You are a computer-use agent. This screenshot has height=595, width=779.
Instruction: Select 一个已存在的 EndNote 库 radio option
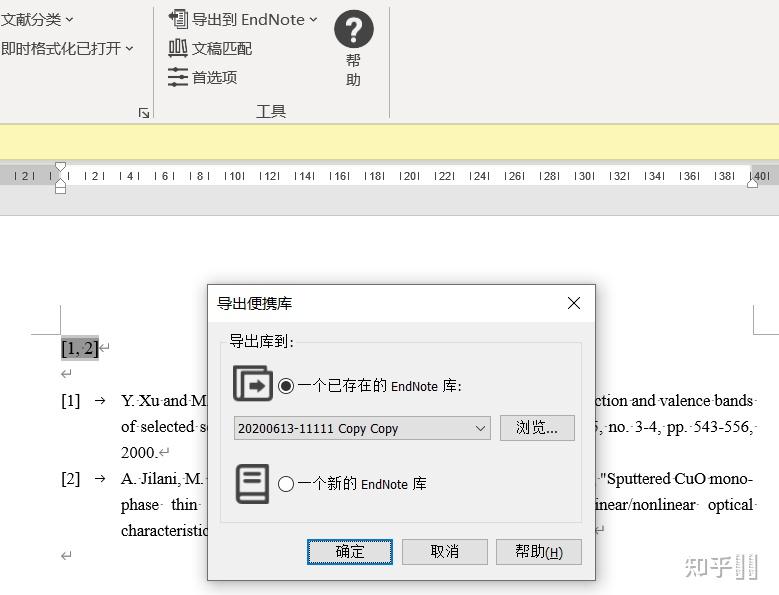[x=286, y=386]
